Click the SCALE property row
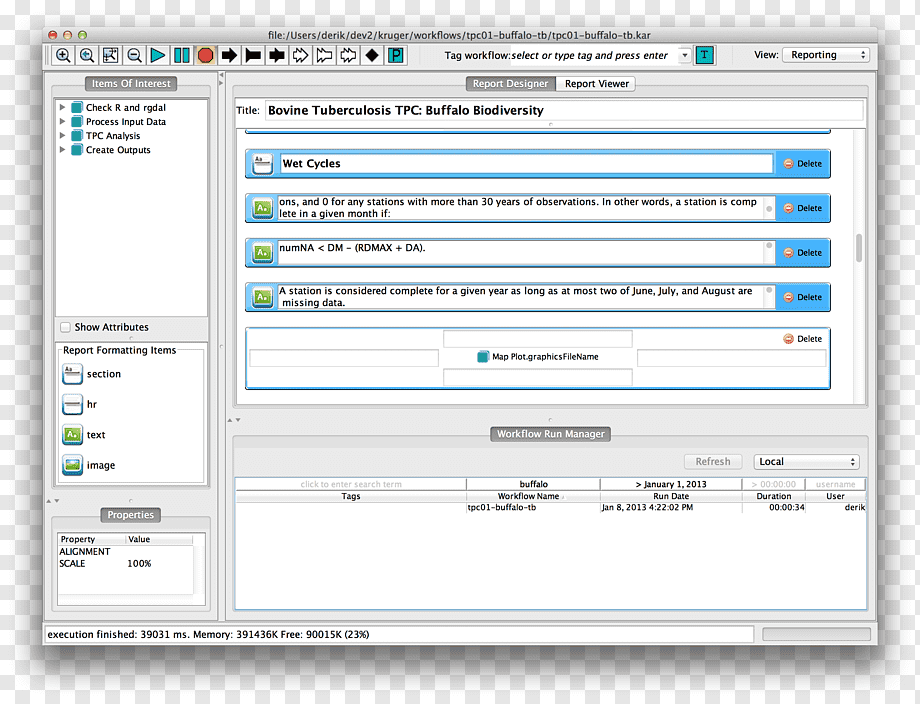 [126, 564]
